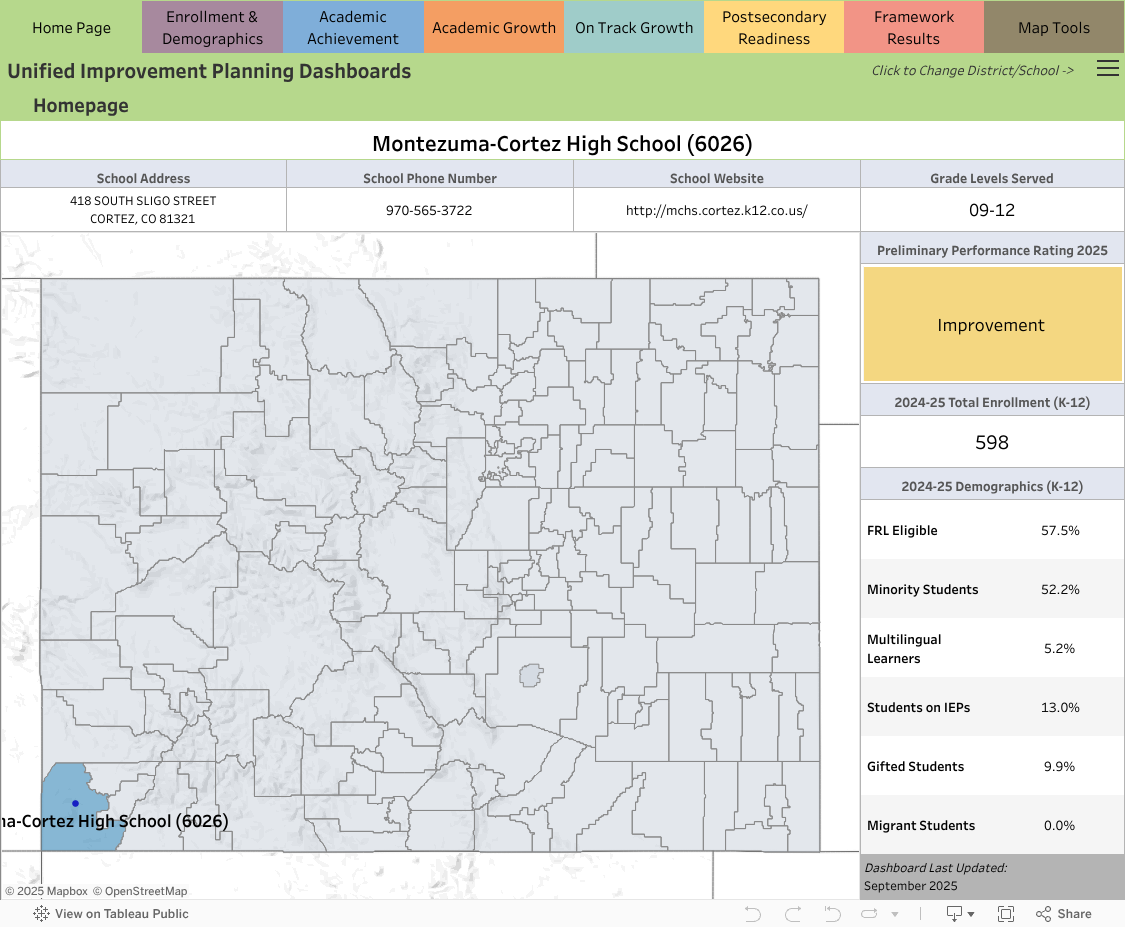Click the Share button label
The width and height of the screenshot is (1125, 927).
tap(1074, 913)
